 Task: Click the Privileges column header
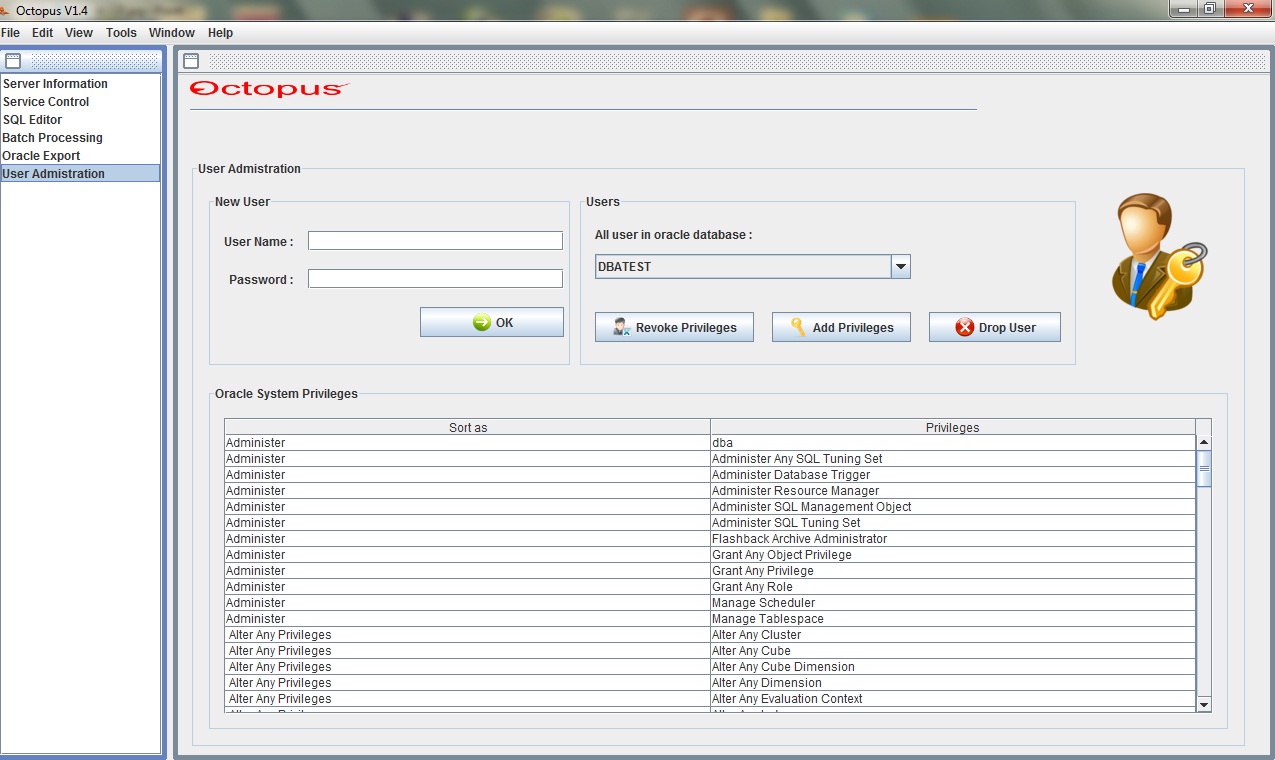[x=952, y=427]
